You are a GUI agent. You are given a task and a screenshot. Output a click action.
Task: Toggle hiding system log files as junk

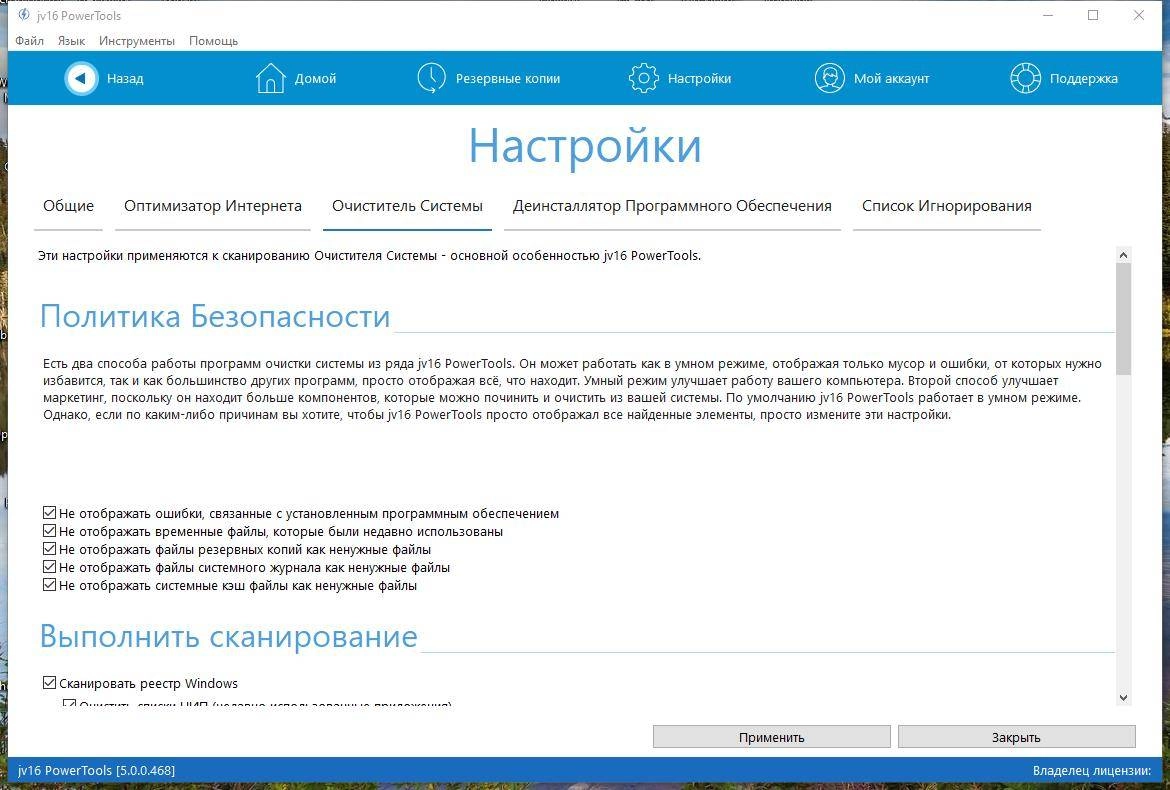click(49, 567)
